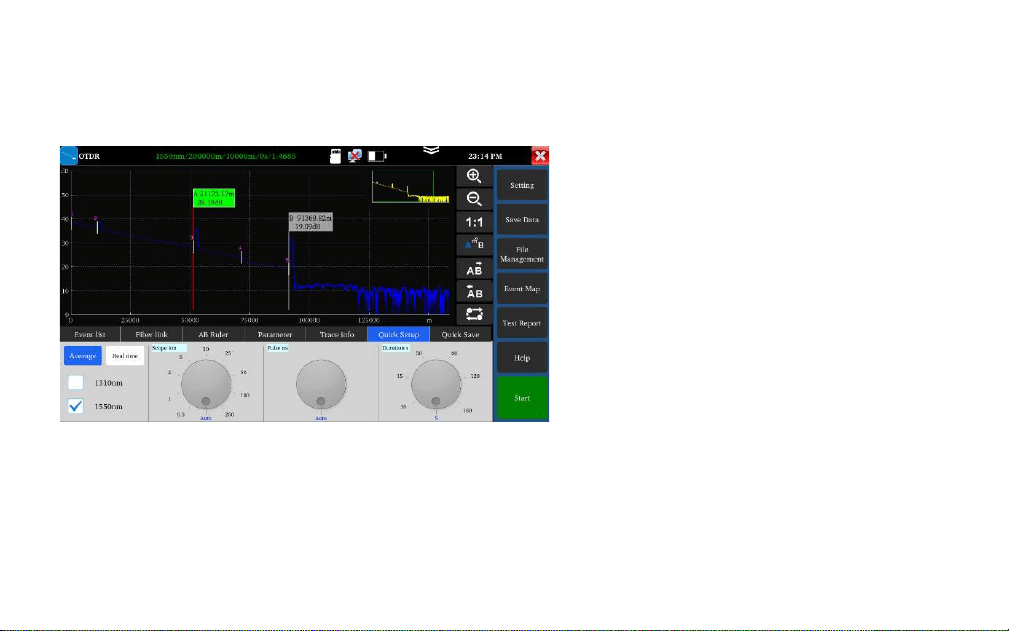Open the Event Map view
This screenshot has width=1009, height=631.
point(522,289)
